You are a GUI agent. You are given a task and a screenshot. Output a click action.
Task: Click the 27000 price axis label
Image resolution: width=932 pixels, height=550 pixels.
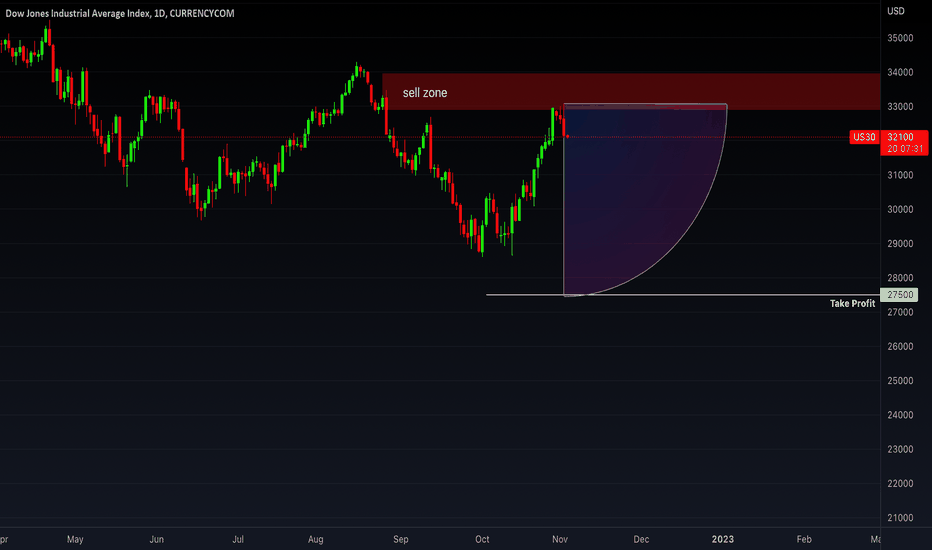tap(900, 312)
